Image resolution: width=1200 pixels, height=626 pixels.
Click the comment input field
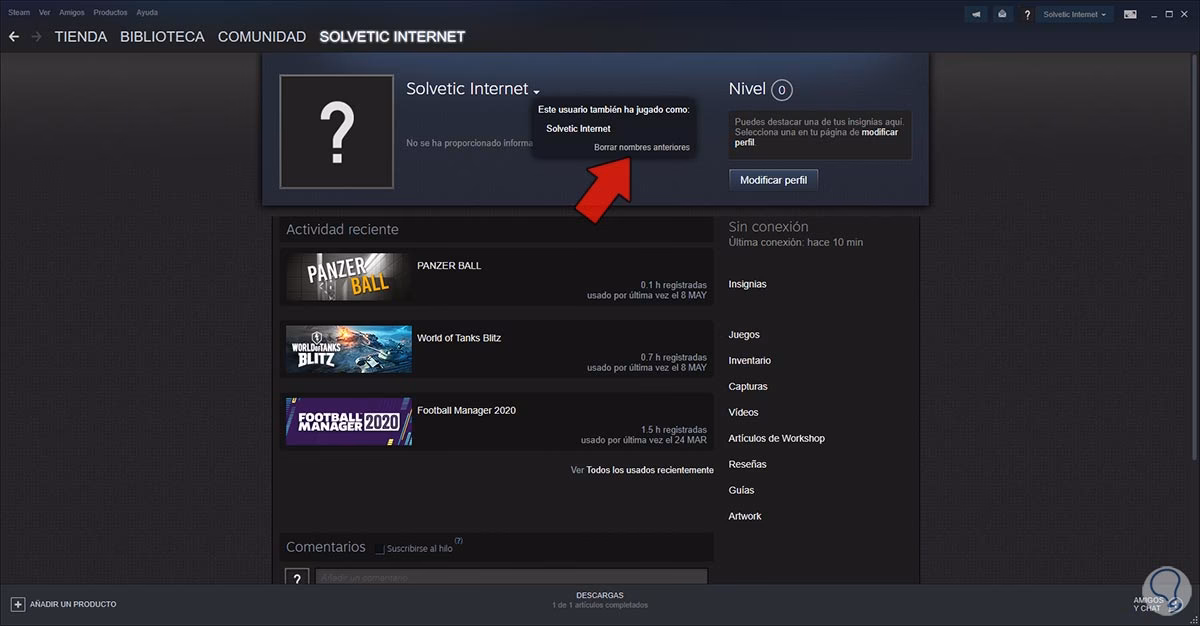click(511, 578)
